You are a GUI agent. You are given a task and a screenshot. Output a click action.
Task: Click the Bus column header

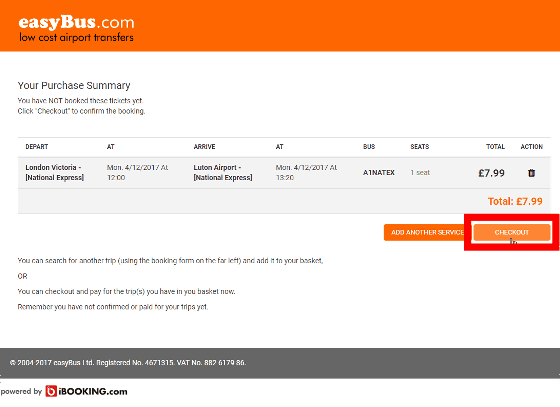(x=369, y=147)
